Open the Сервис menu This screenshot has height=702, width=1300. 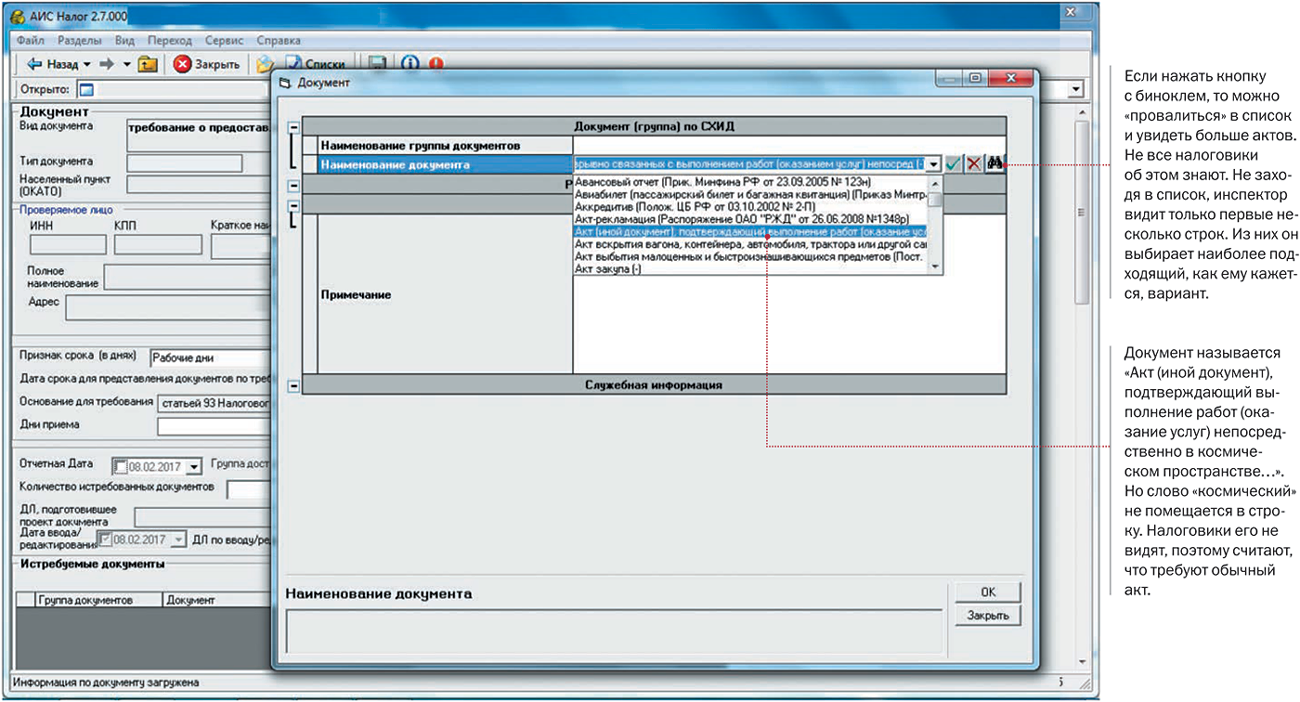pyautogui.click(x=223, y=41)
